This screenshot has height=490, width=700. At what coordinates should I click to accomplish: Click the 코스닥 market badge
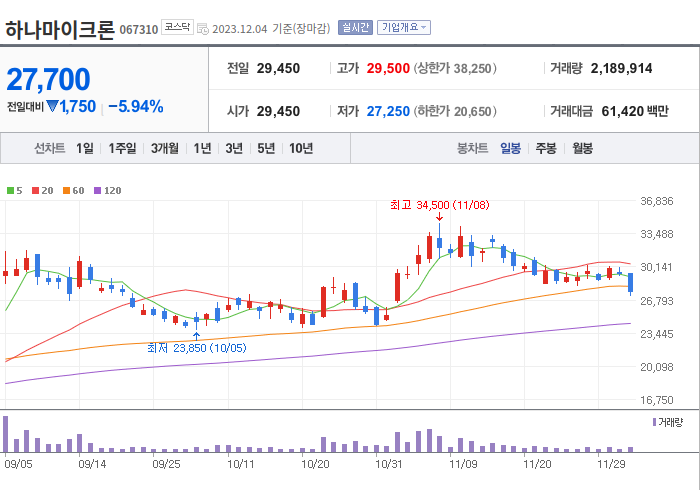click(177, 27)
